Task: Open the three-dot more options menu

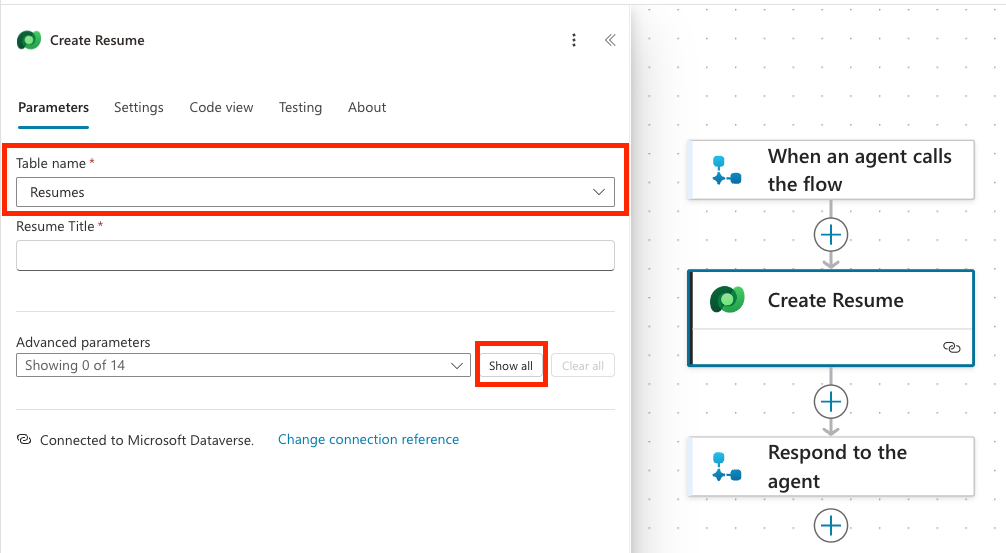Action: pyautogui.click(x=574, y=40)
